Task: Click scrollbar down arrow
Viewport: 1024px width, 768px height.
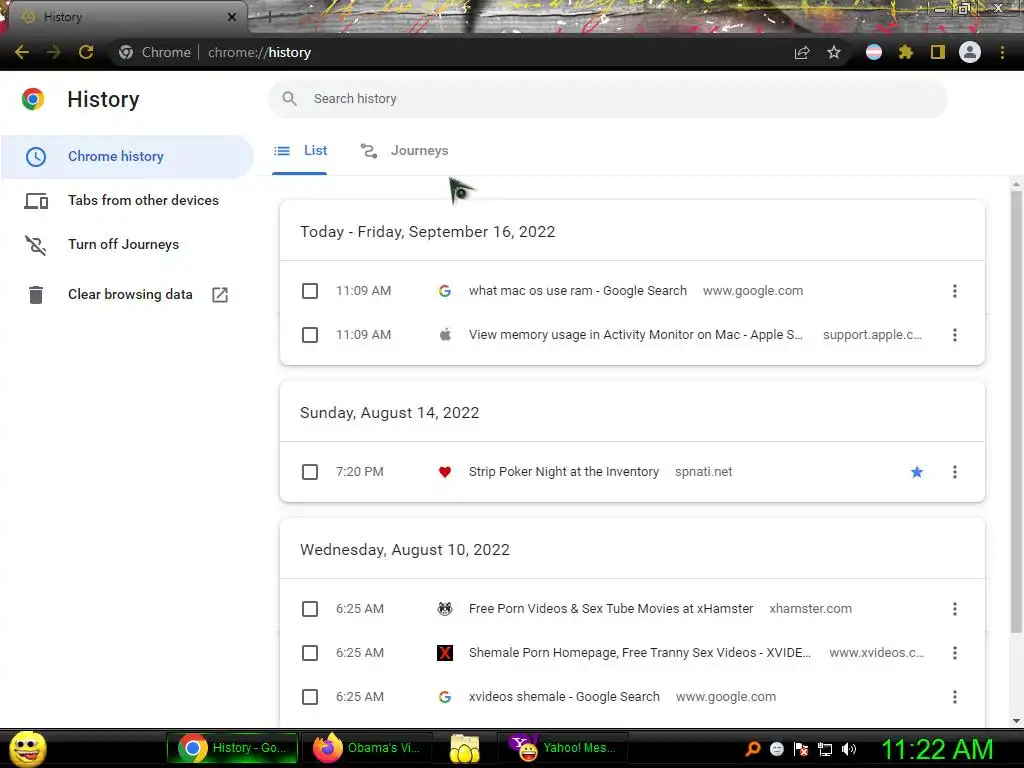Action: 1016,721
